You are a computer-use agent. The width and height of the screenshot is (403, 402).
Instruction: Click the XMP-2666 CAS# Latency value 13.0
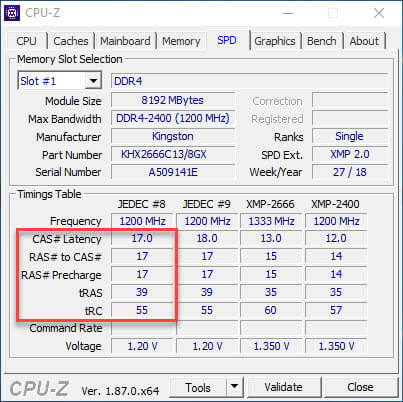point(271,238)
